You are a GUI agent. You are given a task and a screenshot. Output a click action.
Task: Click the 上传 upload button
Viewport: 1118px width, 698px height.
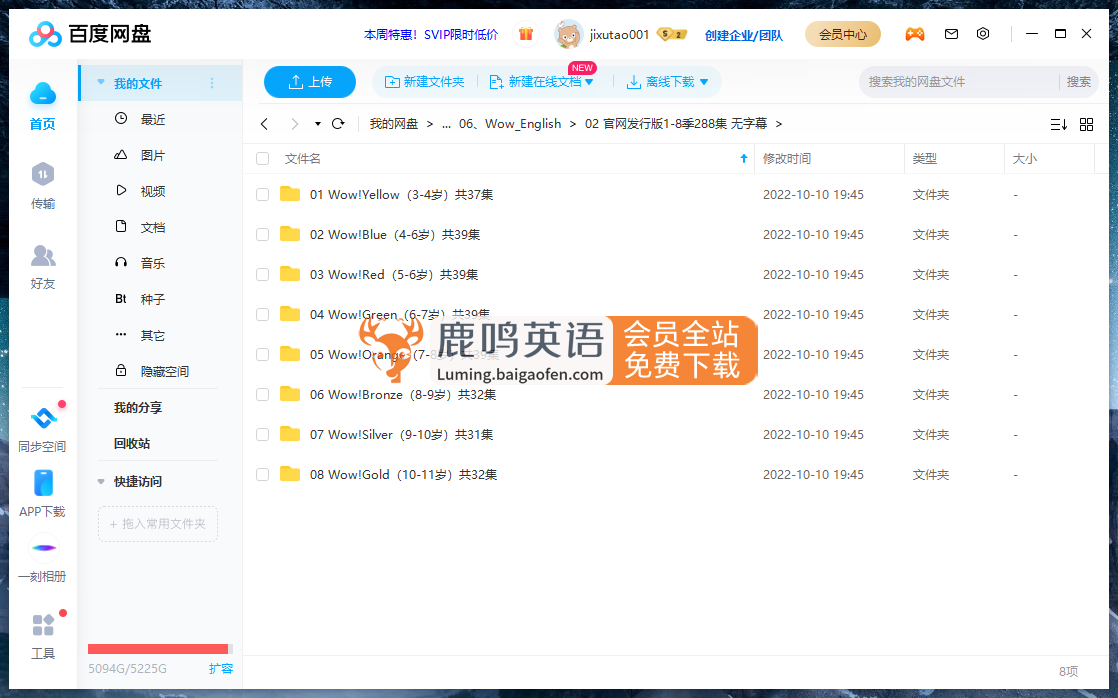(309, 82)
